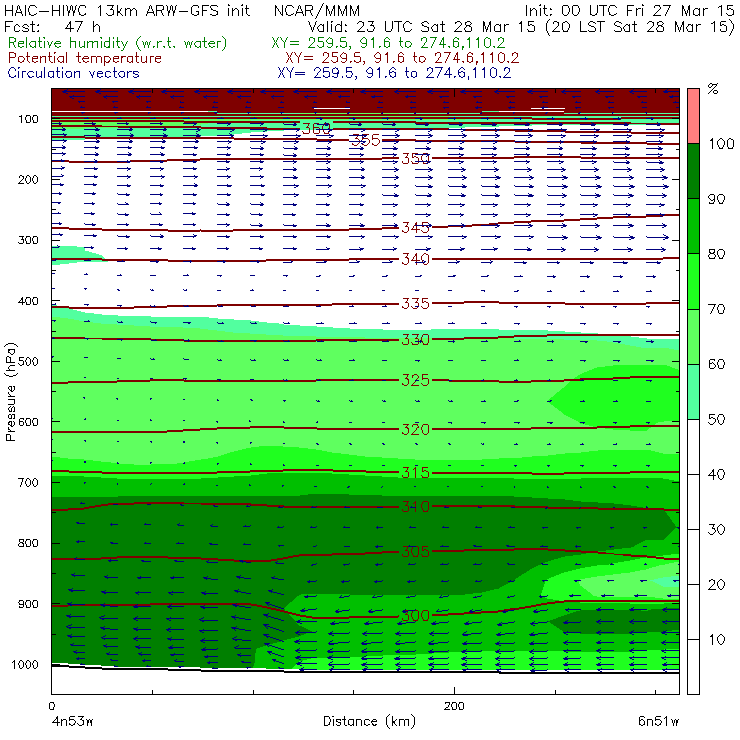Click the pink above-100% color bar segment
This screenshot has width=740, height=740.
pyautogui.click(x=693, y=116)
